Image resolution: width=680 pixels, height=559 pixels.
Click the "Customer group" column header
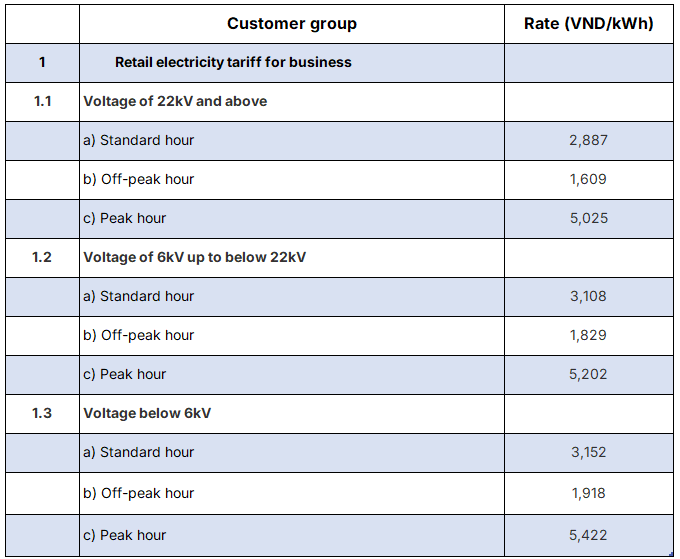tap(291, 24)
